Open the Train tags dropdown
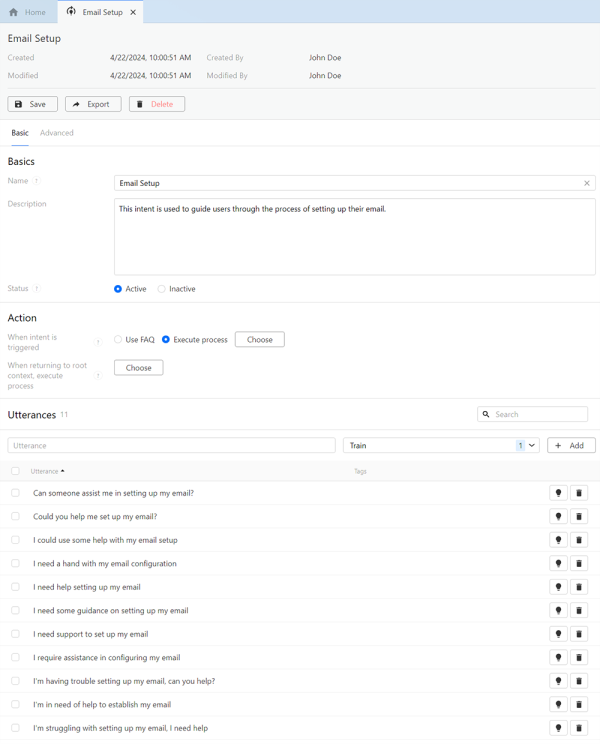 tap(441, 446)
